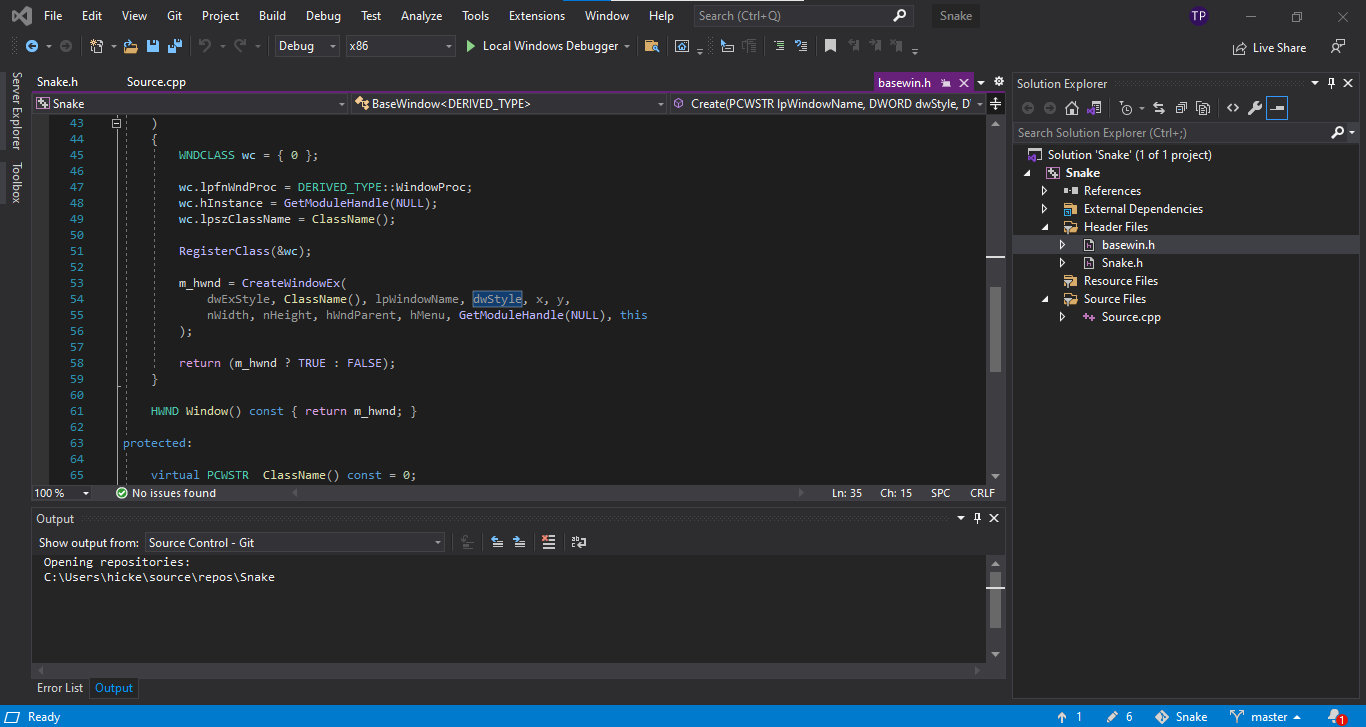Open the 'Show output from' dropdown
1366x727 pixels.
tap(295, 542)
